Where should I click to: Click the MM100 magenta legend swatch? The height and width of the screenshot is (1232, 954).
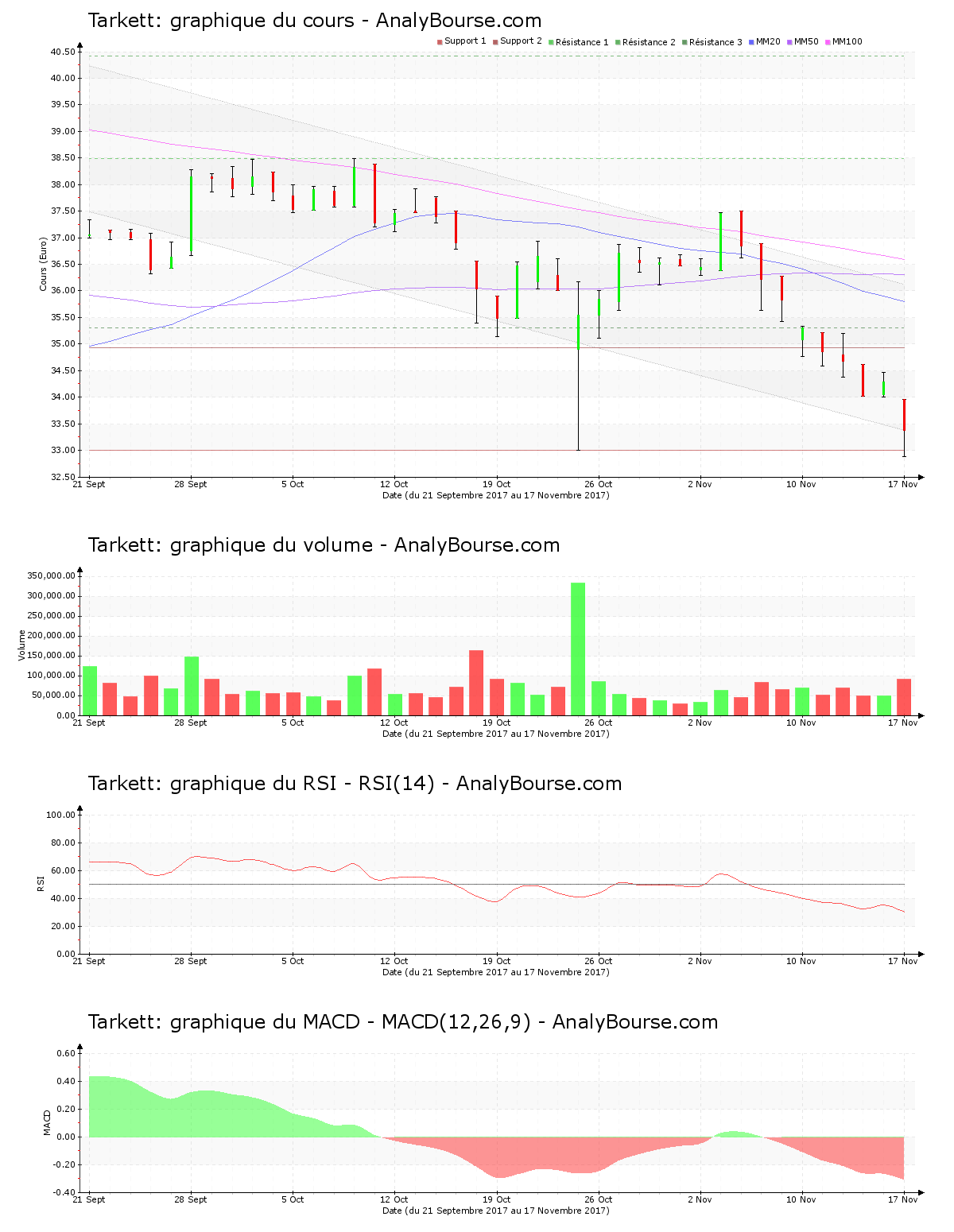828,42
